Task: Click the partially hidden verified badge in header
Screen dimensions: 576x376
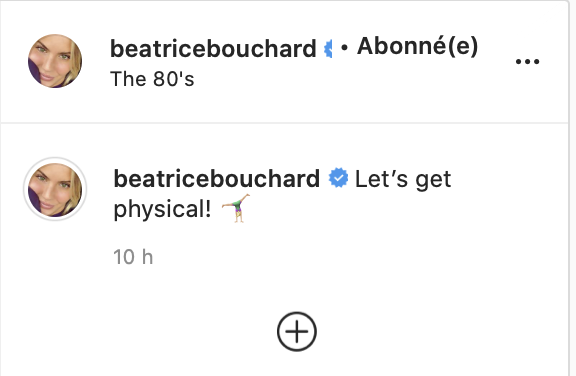Action: pos(328,49)
